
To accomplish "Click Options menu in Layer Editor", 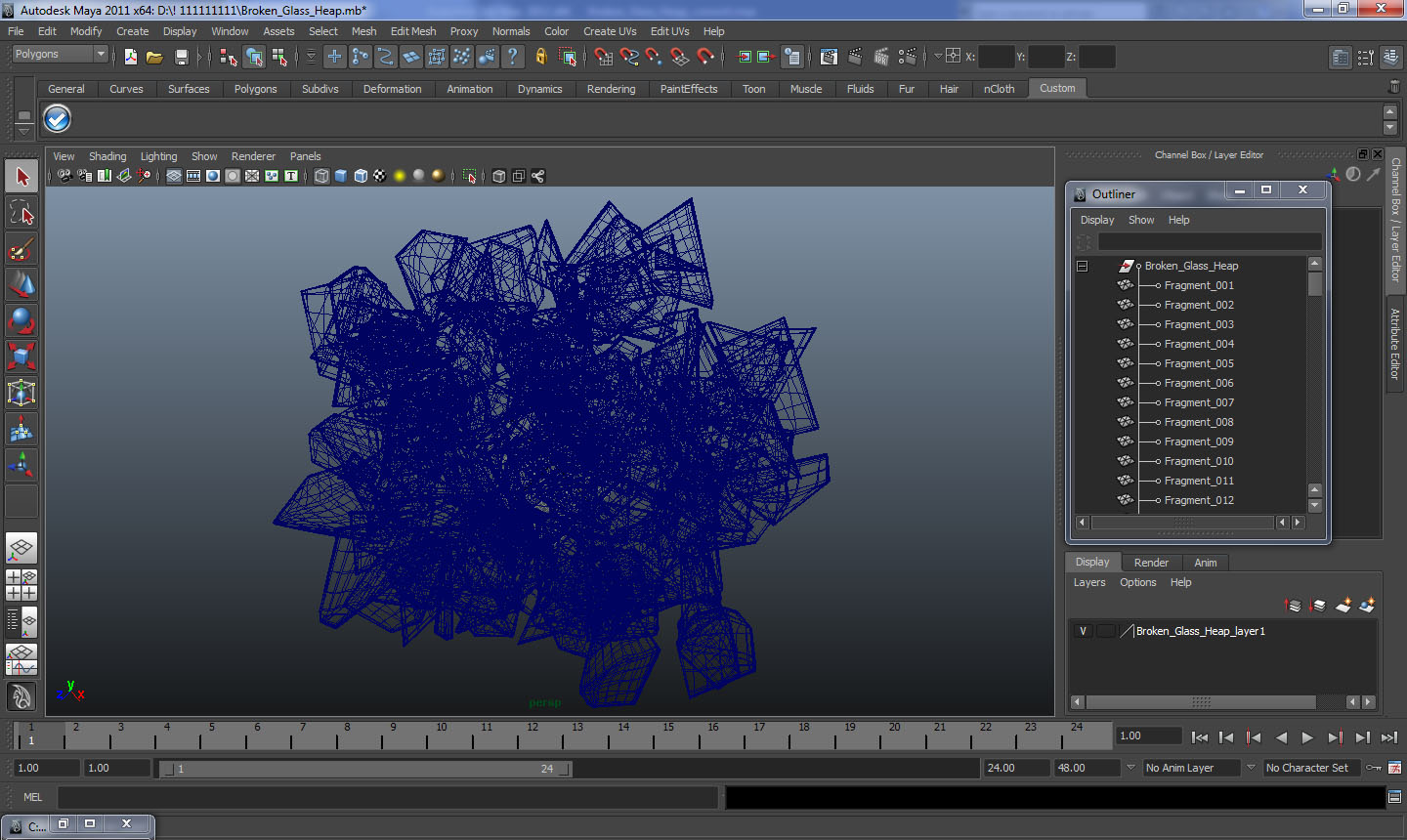I will pyautogui.click(x=1137, y=582).
